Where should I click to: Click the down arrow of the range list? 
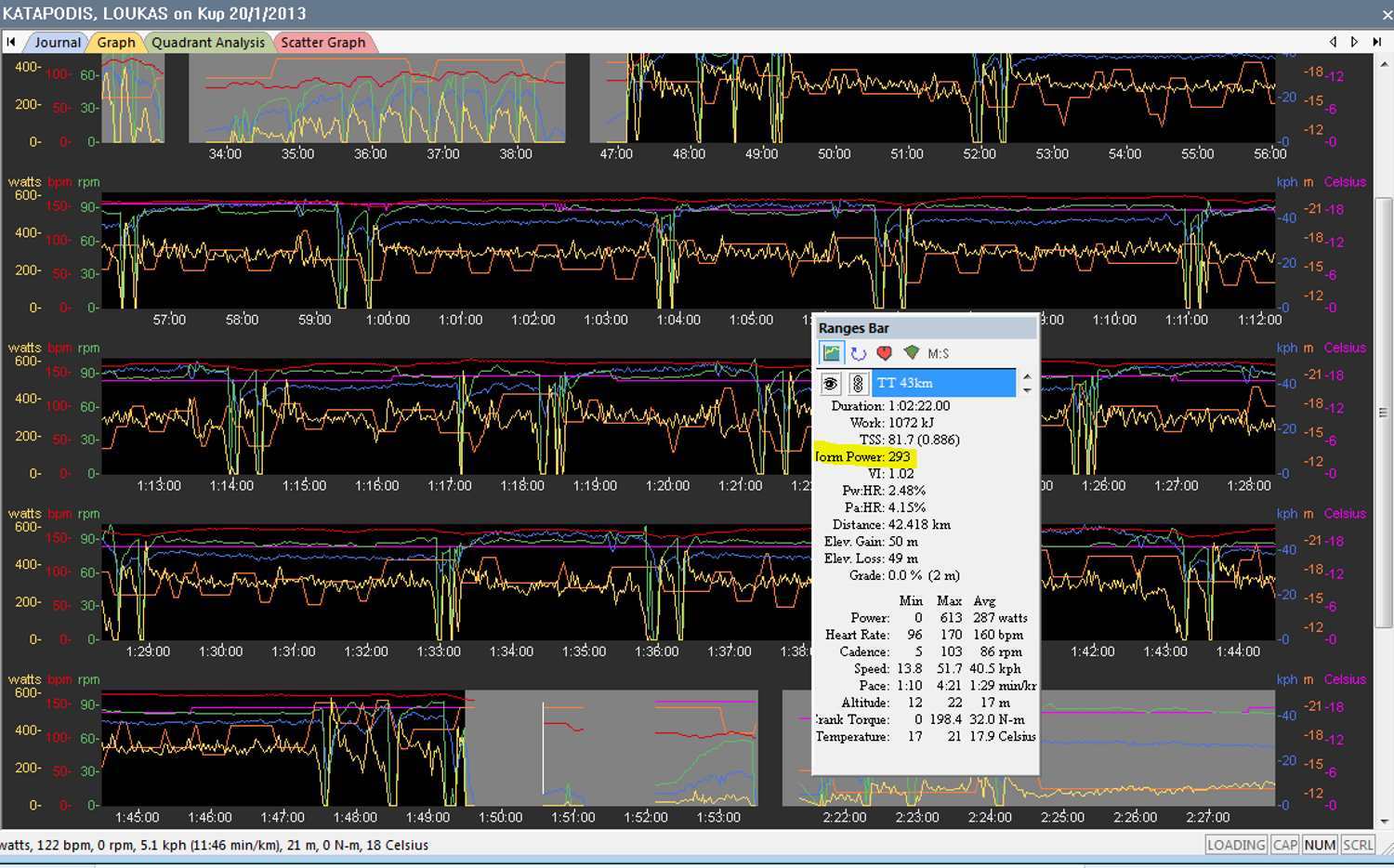point(1027,390)
